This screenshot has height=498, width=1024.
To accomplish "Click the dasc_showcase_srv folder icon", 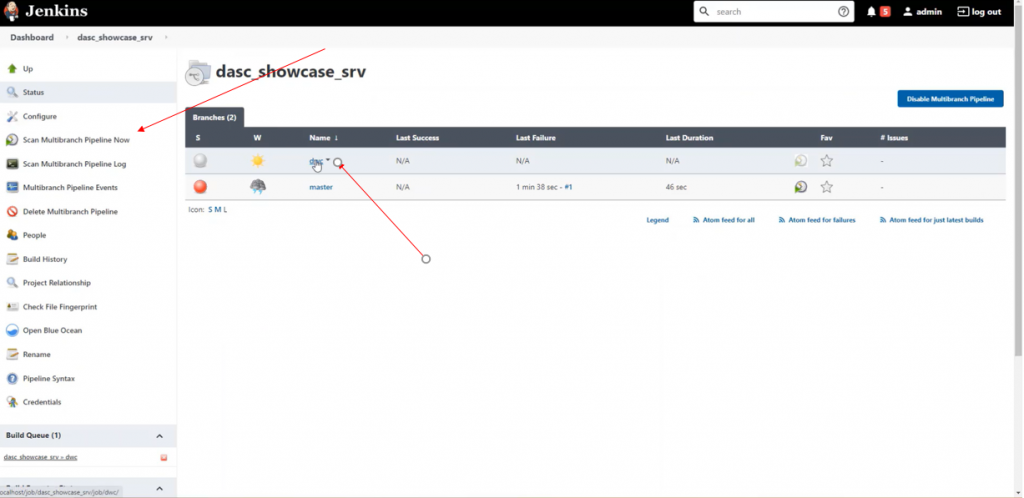I will pos(198,73).
